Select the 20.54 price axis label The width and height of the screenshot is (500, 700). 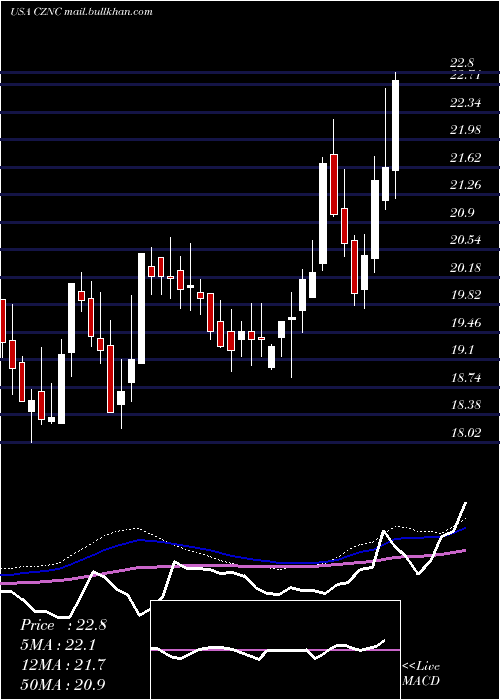466,240
